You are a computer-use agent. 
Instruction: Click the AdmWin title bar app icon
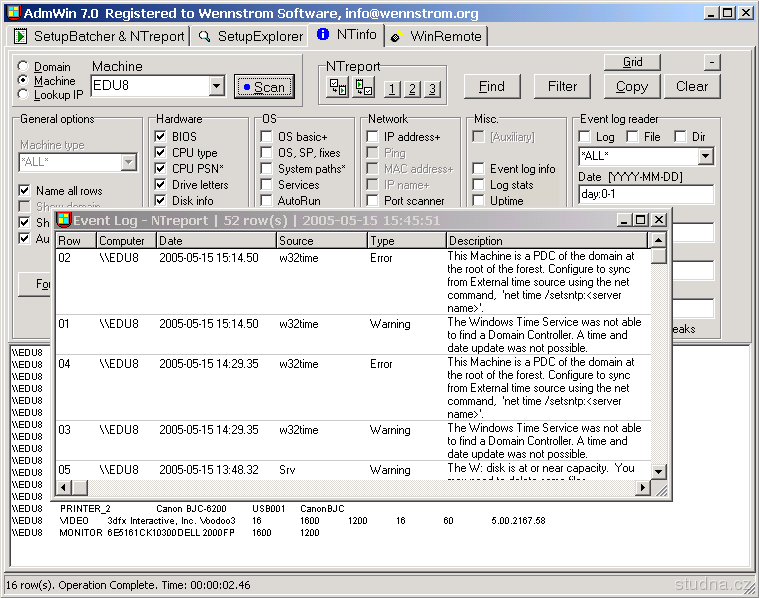pyautogui.click(x=13, y=13)
